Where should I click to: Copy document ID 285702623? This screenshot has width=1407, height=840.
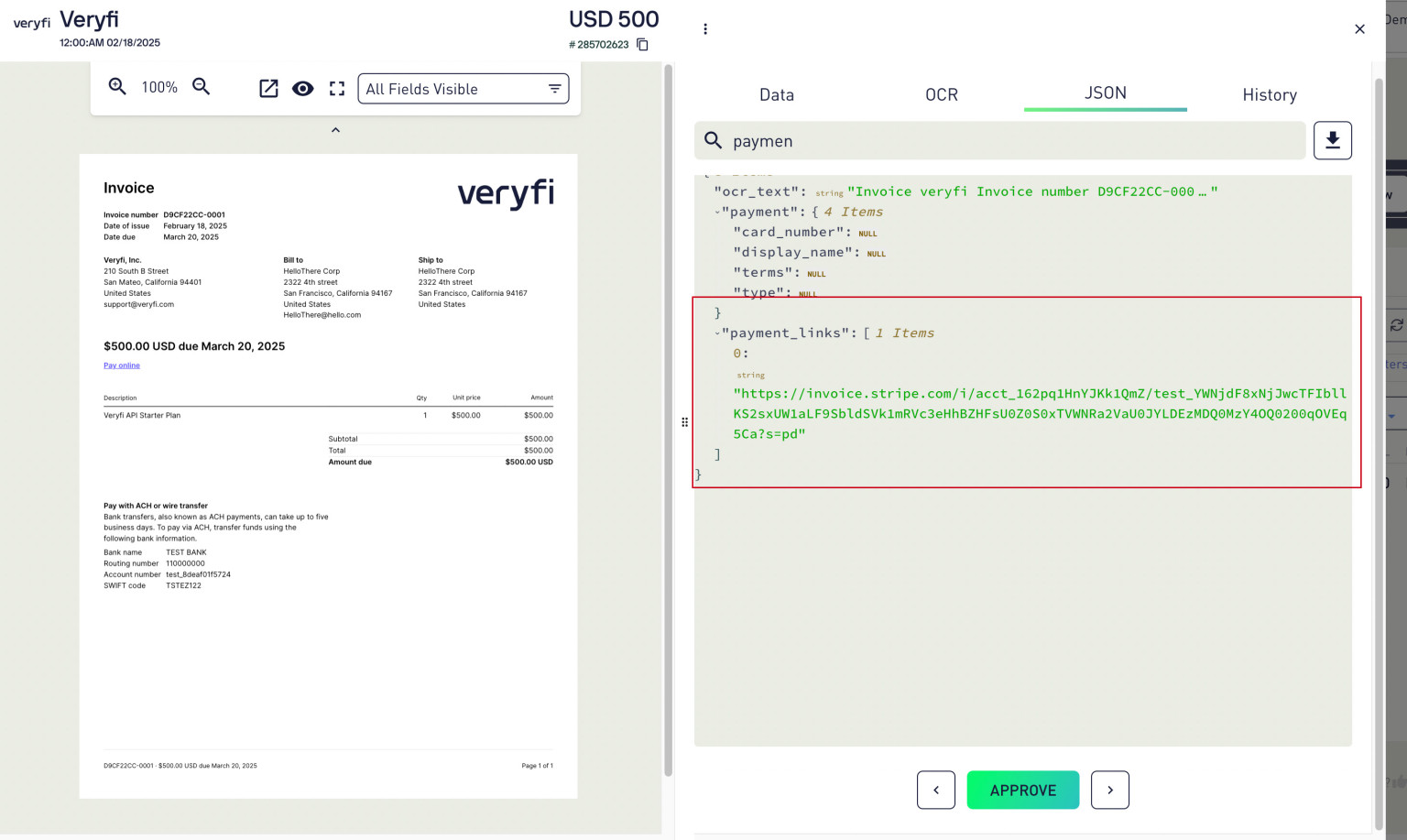point(643,45)
